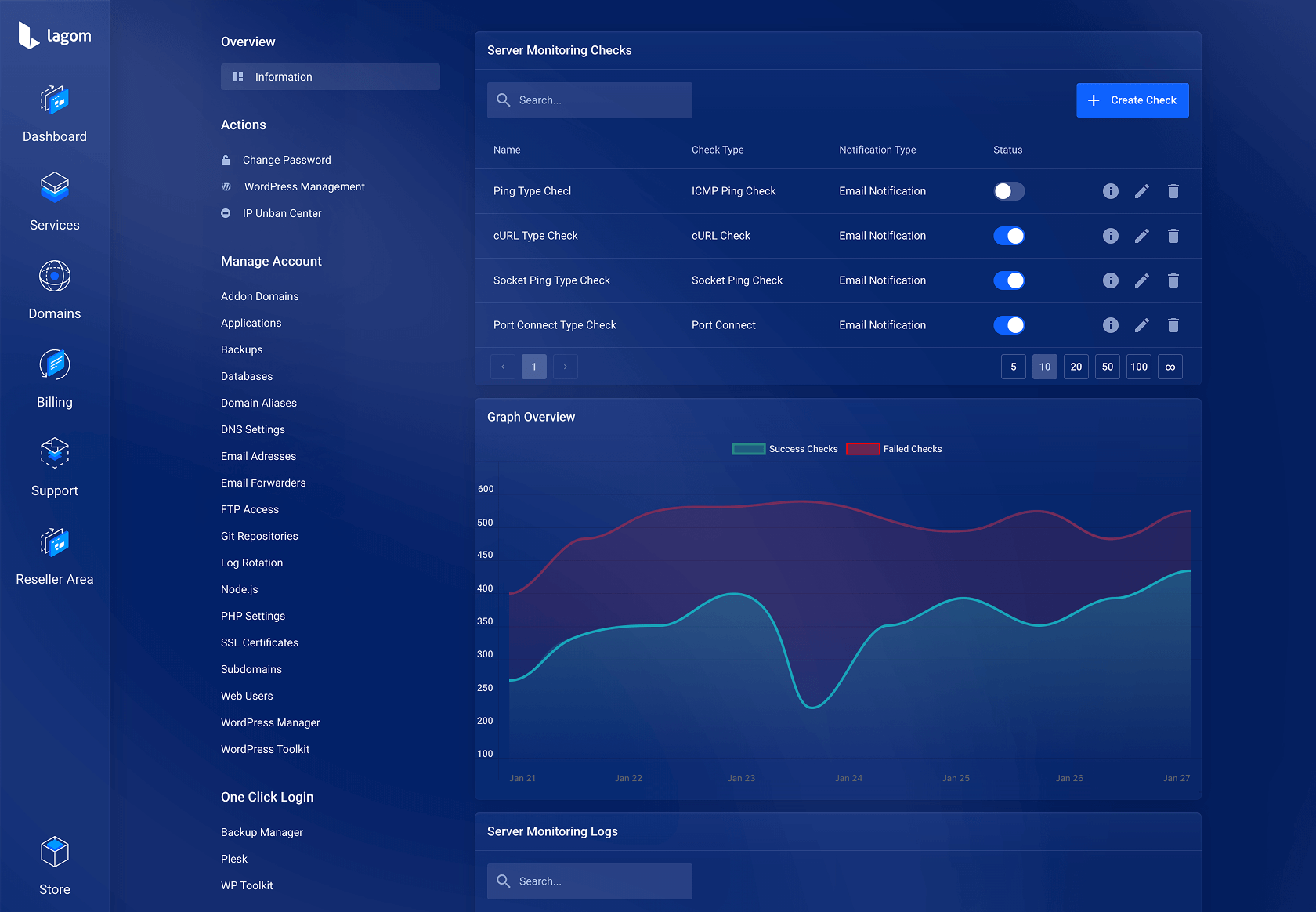Open SSL Certificates menu item
The height and width of the screenshot is (912, 1316).
pos(259,642)
